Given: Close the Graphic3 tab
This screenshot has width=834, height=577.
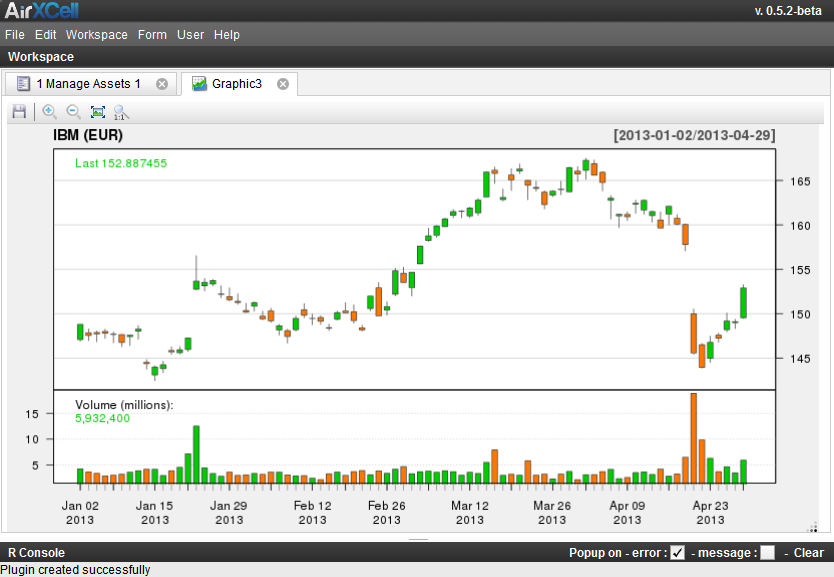Looking at the screenshot, I should pos(283,84).
